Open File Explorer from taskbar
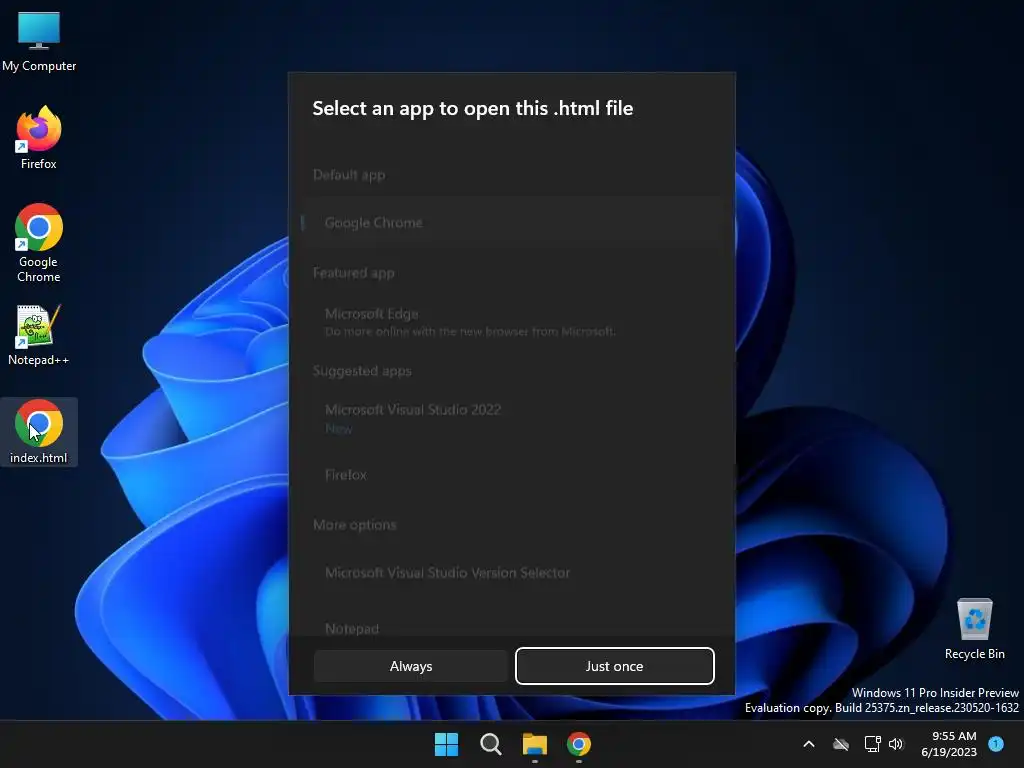 (534, 744)
